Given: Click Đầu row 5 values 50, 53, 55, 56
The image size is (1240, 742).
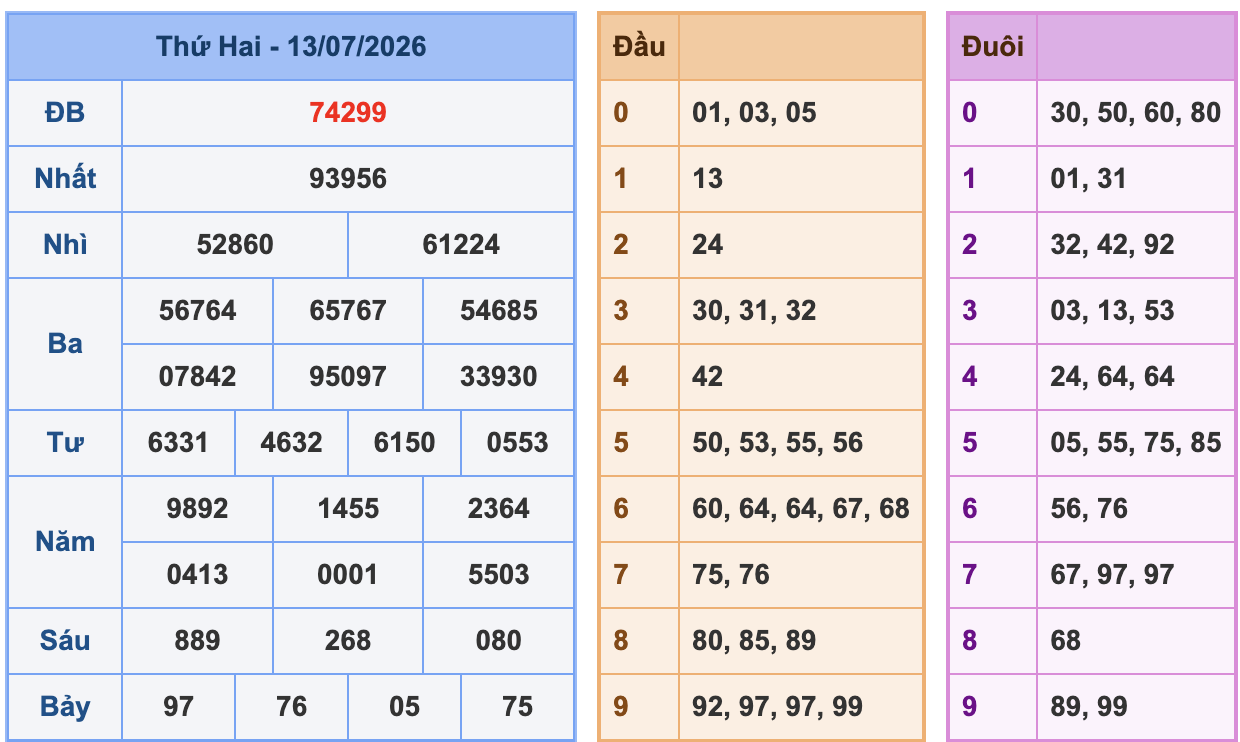Looking at the screenshot, I should tap(777, 443).
